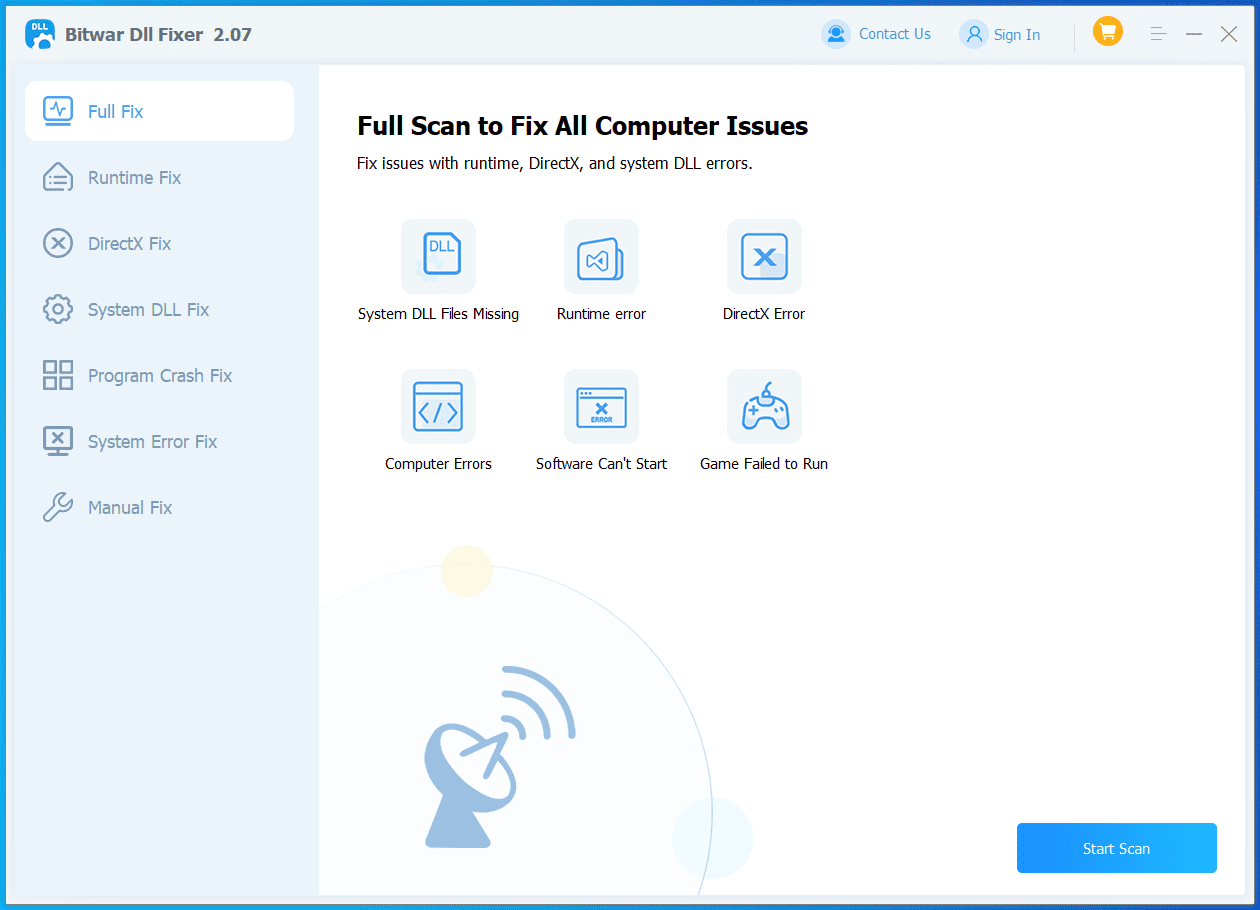
Task: Click the Contact Us link text
Action: 894,34
